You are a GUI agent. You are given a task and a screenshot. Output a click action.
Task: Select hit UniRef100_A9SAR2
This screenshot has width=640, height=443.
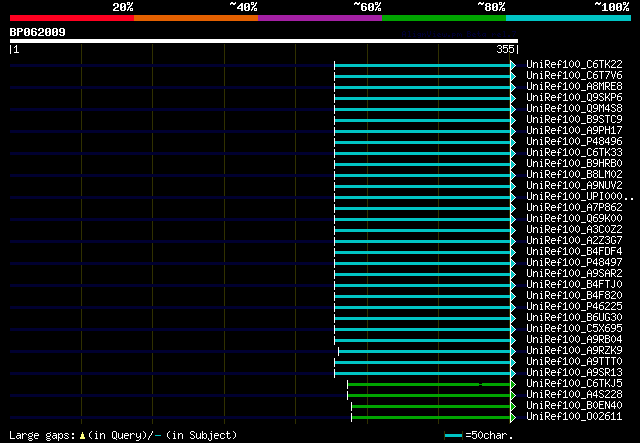coord(574,274)
